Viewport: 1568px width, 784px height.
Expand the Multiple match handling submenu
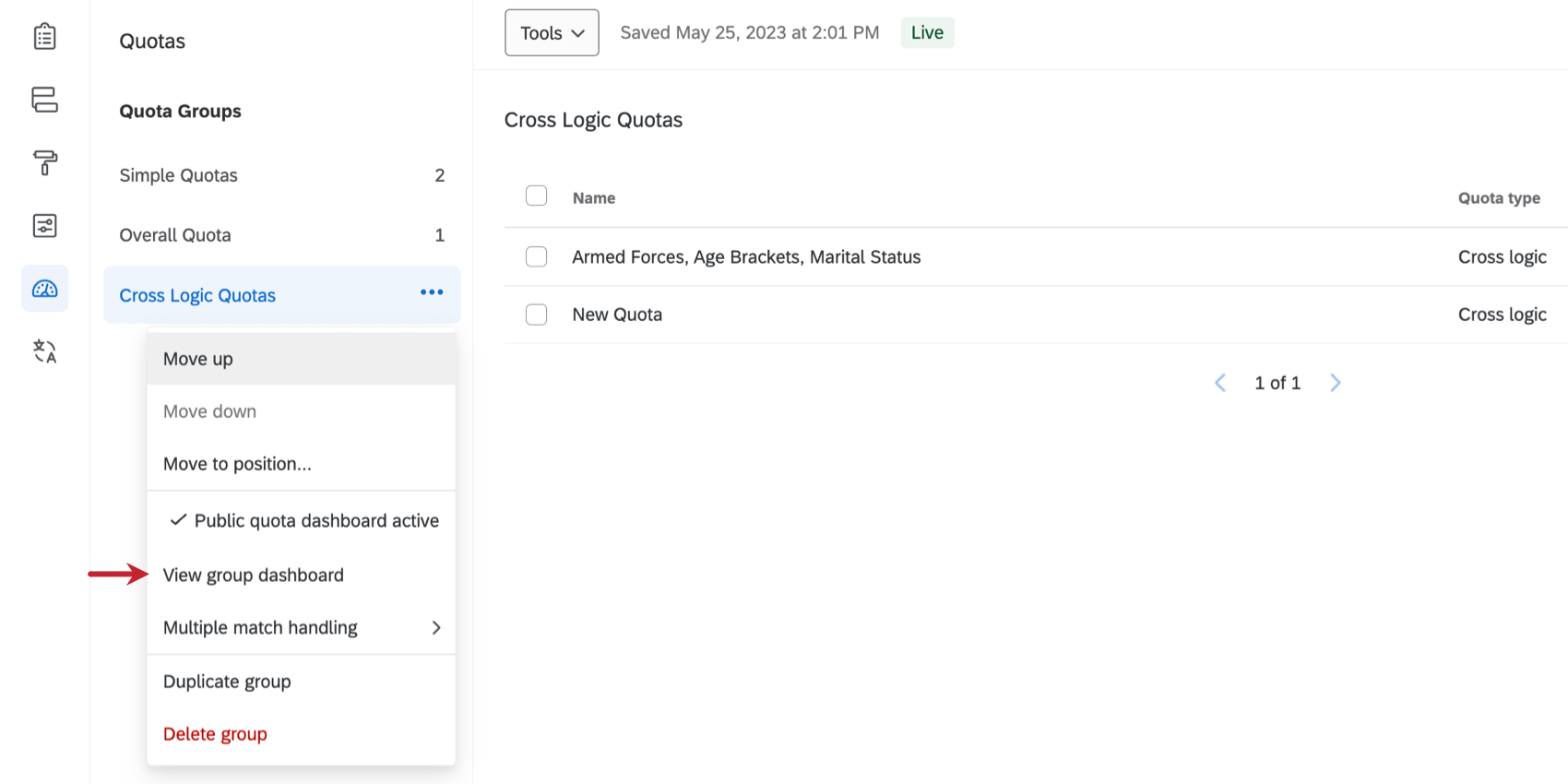coord(301,628)
